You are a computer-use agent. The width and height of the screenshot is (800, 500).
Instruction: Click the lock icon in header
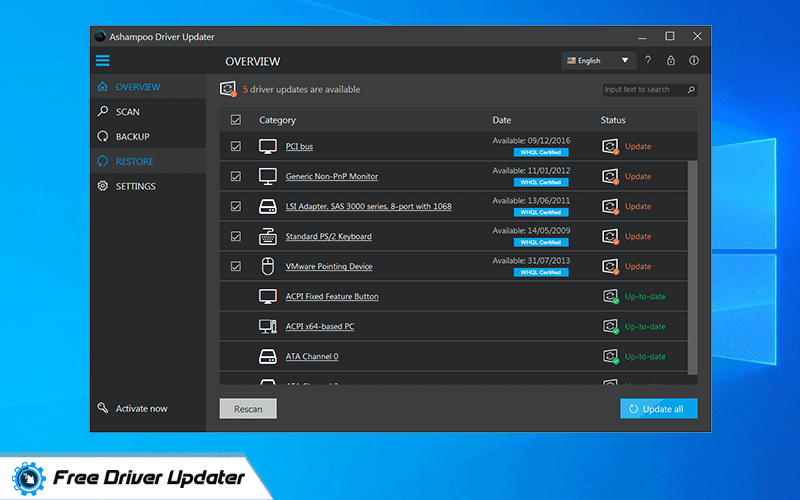pos(671,60)
